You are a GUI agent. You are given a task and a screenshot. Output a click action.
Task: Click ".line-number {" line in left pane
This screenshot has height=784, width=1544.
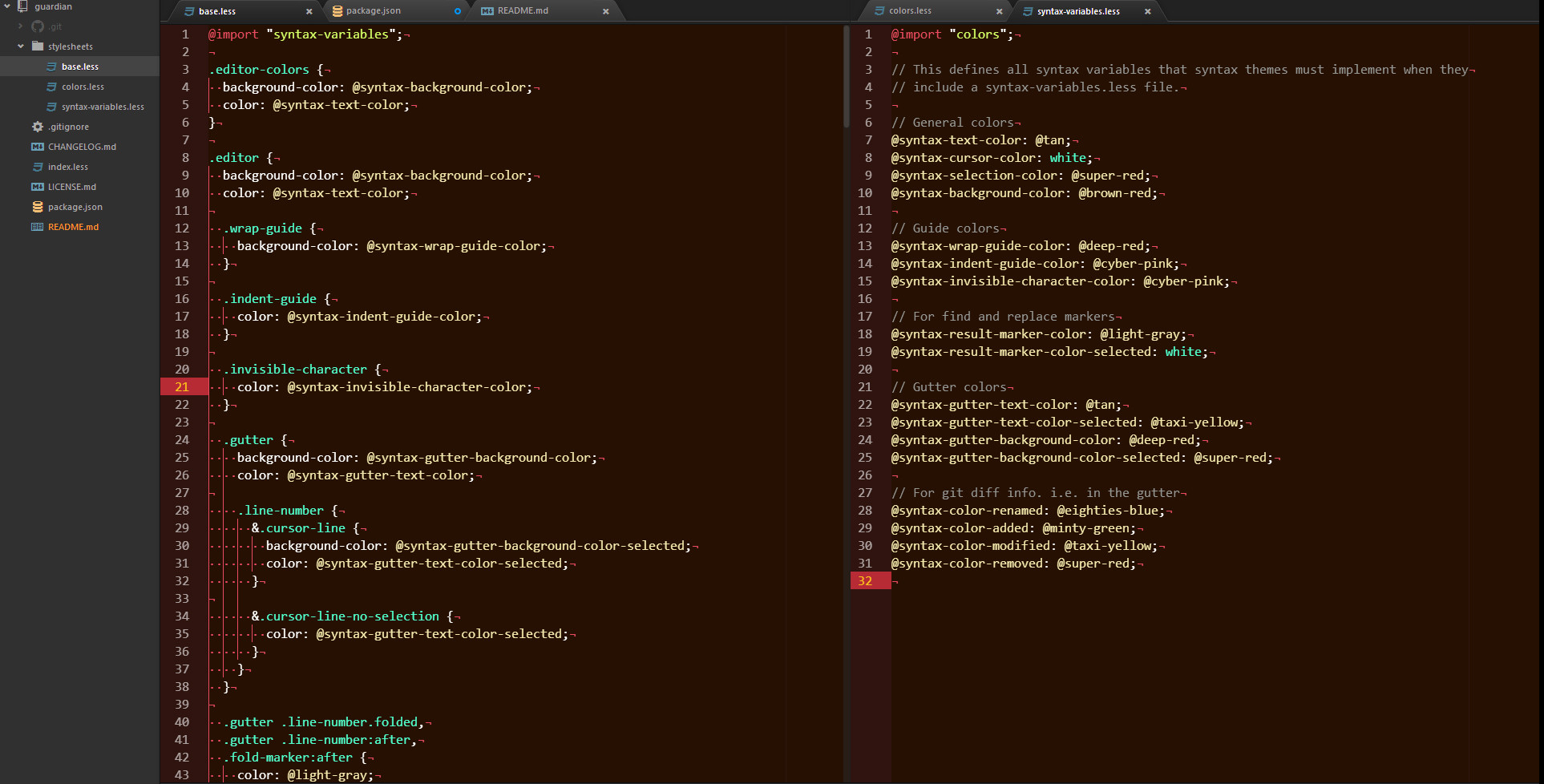(x=288, y=511)
